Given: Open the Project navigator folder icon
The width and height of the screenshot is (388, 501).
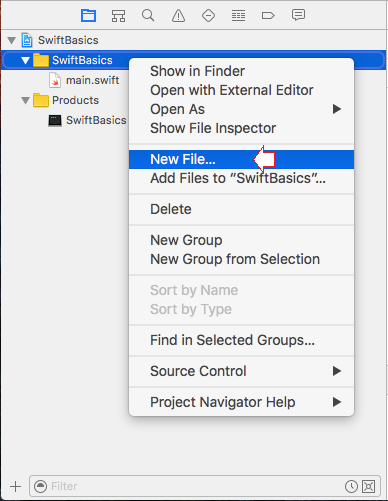Looking at the screenshot, I should tap(88, 16).
